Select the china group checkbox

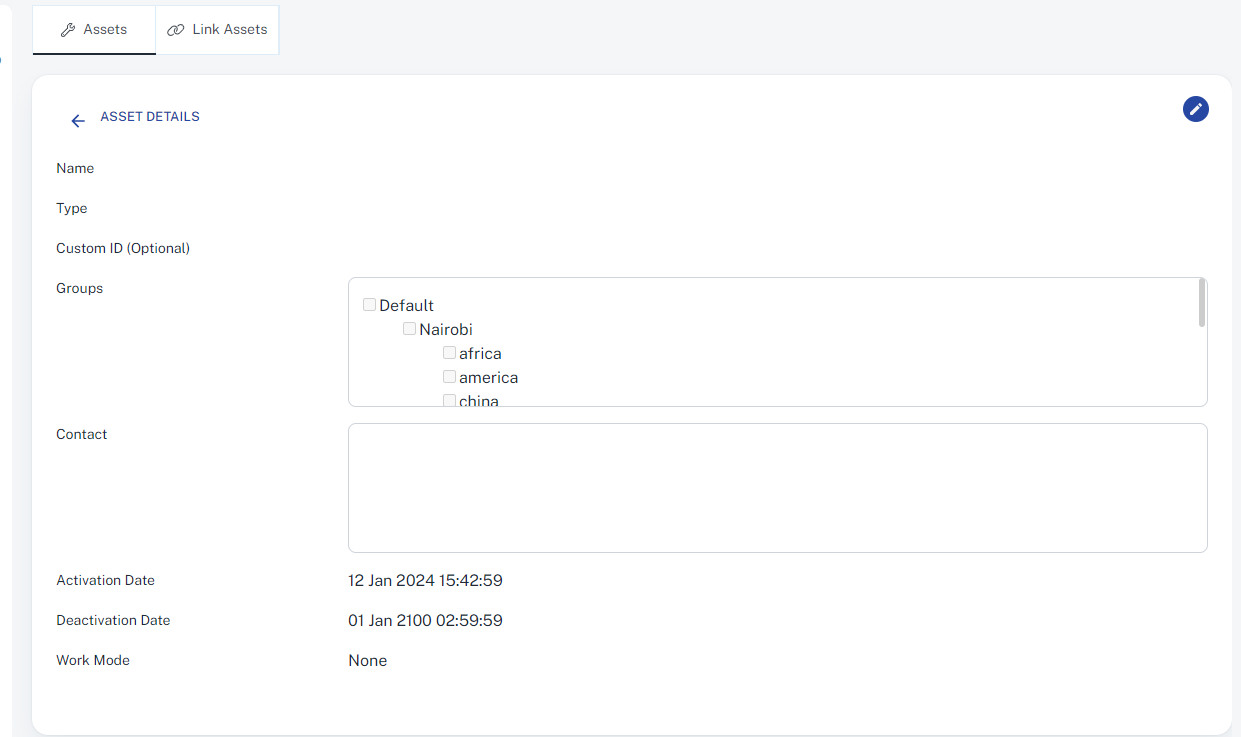449,400
